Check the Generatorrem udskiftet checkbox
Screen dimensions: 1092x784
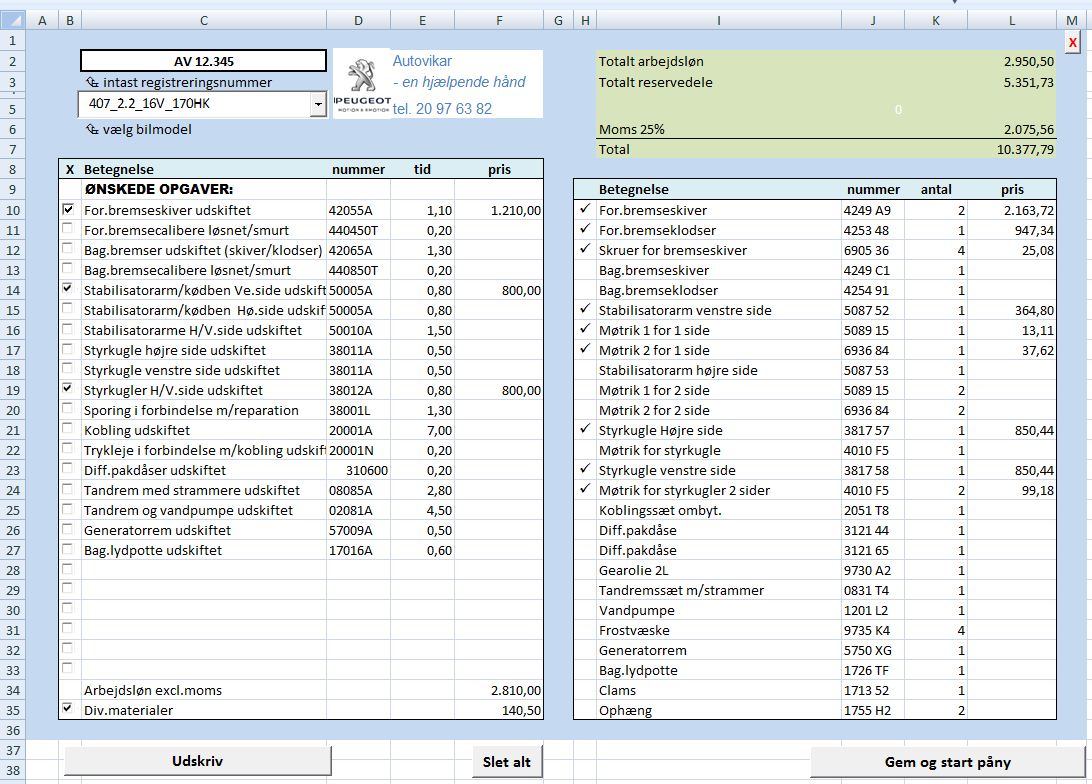point(68,528)
